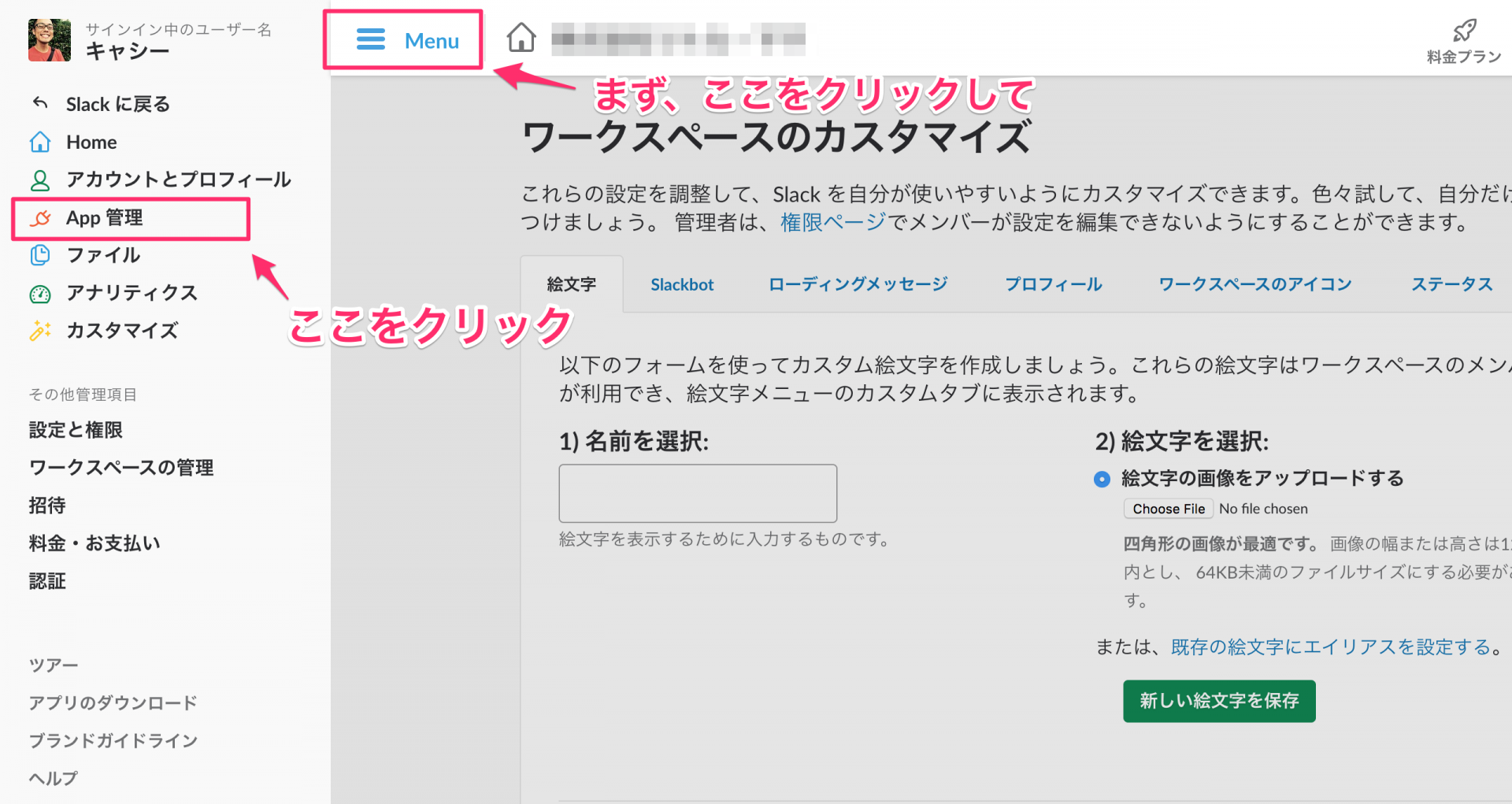
Task: Click Choose File to upload an emoji image
Action: (x=1168, y=508)
